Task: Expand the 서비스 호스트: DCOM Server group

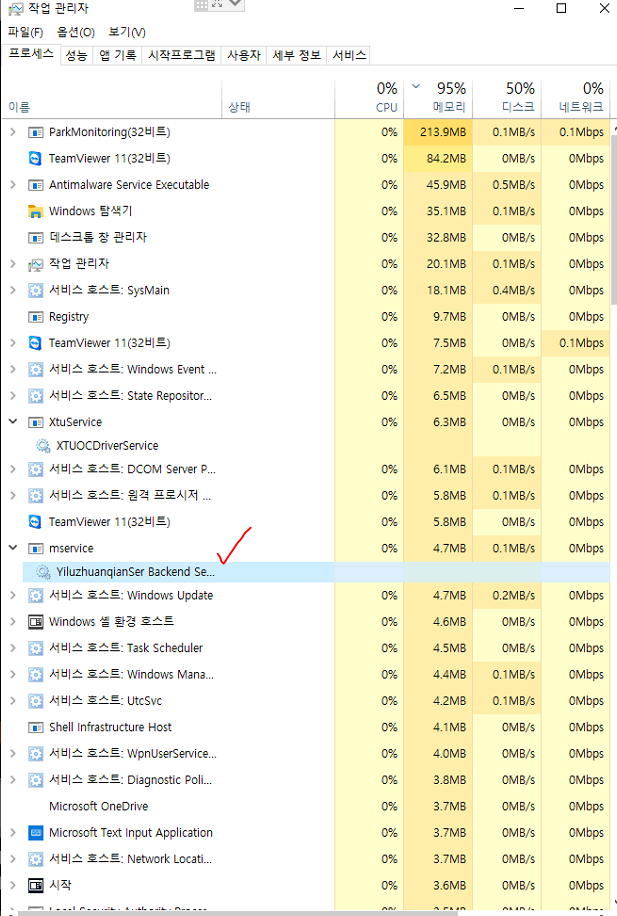Action: click(x=13, y=470)
